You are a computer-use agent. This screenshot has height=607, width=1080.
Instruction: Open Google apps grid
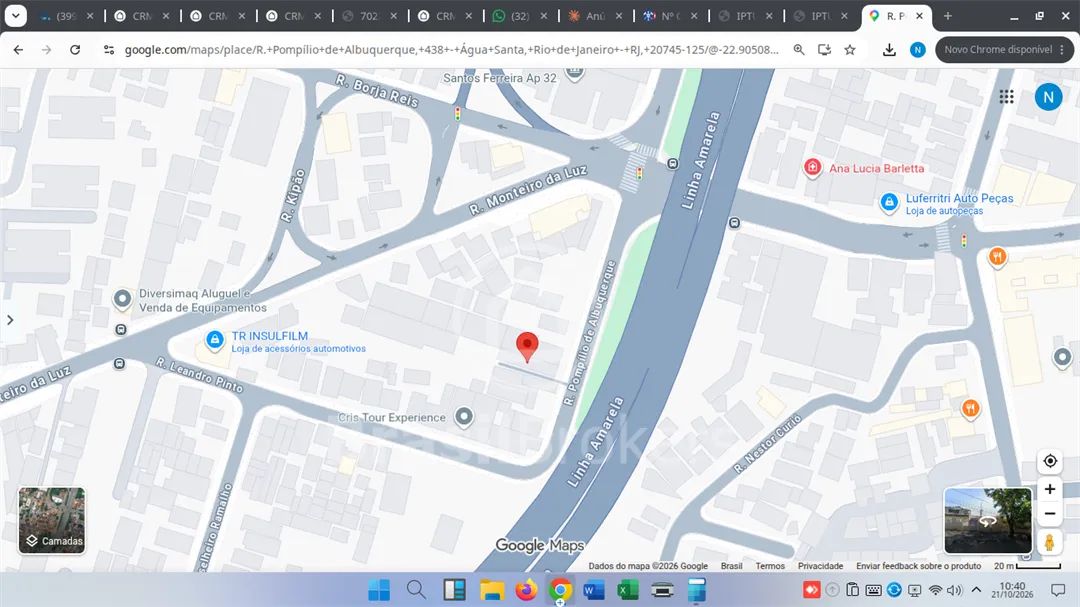click(1006, 97)
